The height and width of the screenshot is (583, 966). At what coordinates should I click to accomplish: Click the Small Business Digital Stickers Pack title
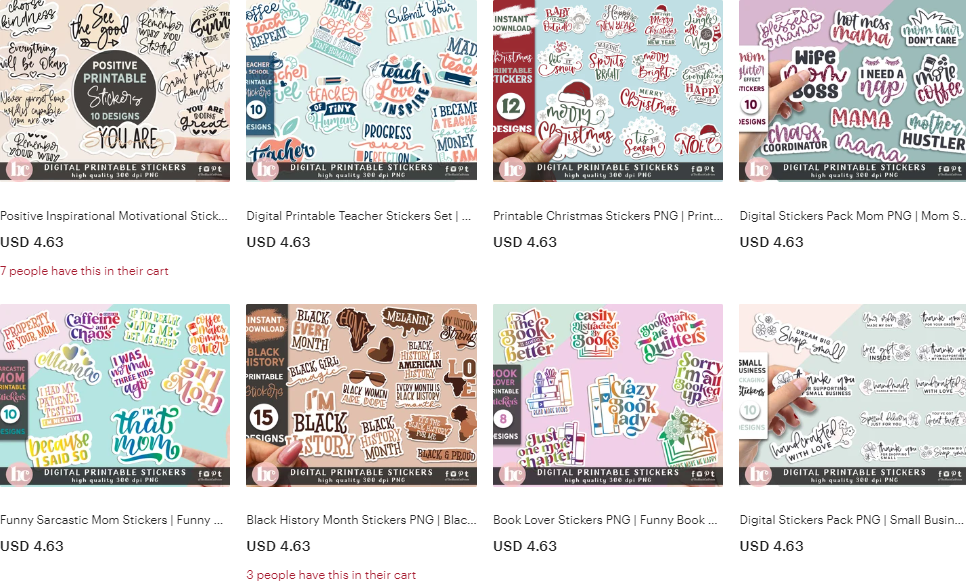coord(851,520)
